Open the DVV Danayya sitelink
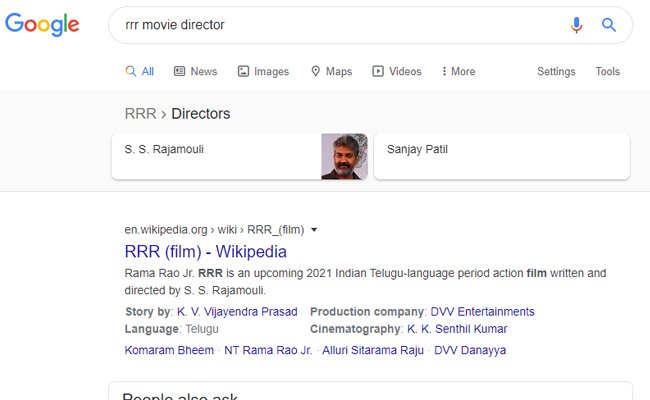The image size is (650, 400). [x=470, y=350]
